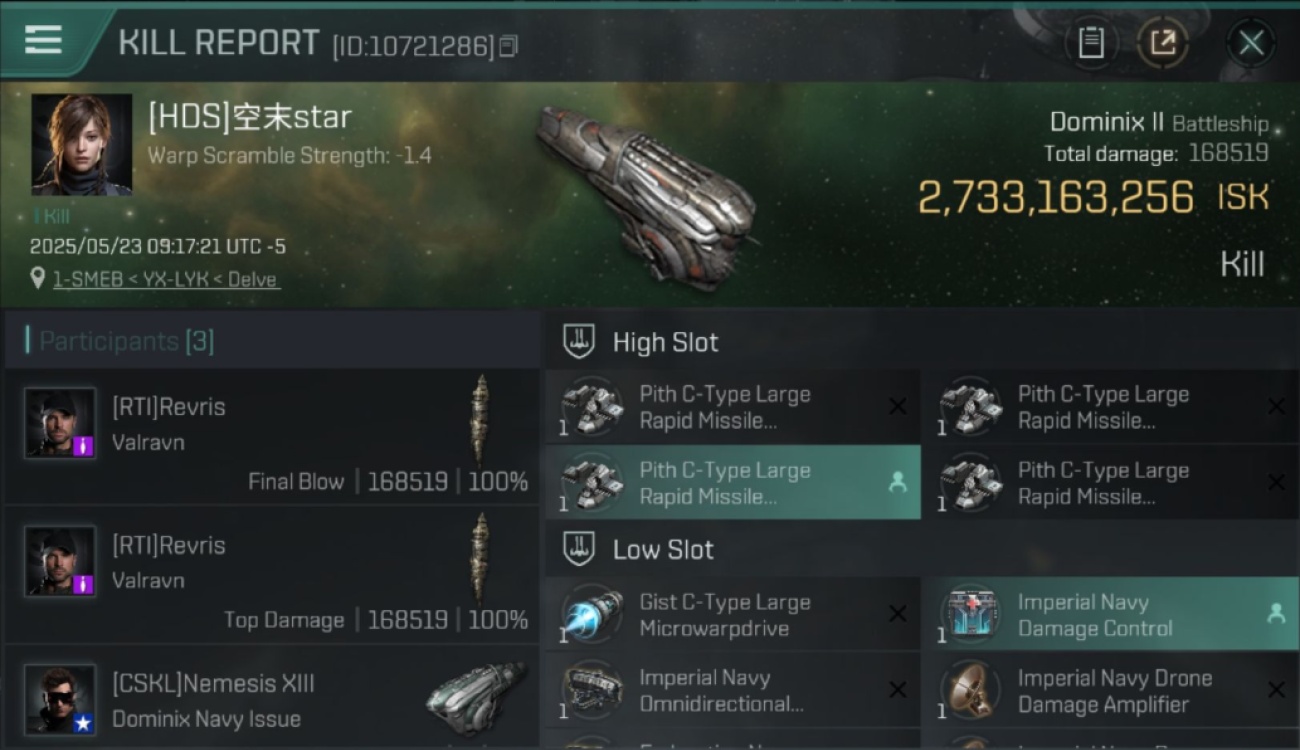Viewport: 1300px width, 750px height.
Task: Select the Imperial Navy Damage Control module
Action: [x=1110, y=615]
